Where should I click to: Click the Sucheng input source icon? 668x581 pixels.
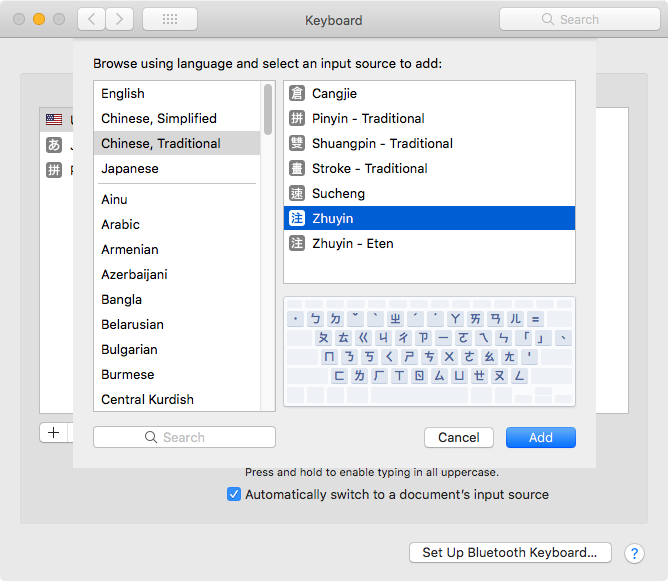tap(297, 193)
